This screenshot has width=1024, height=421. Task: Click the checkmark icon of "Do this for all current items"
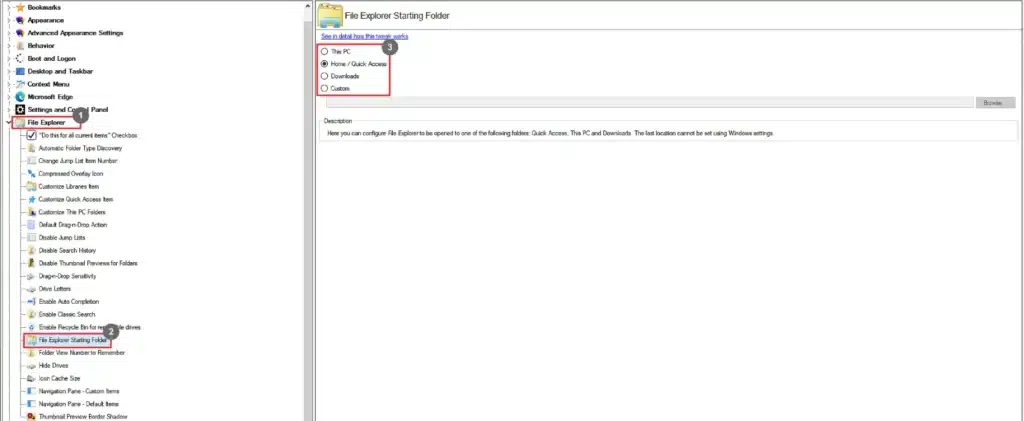pos(31,135)
